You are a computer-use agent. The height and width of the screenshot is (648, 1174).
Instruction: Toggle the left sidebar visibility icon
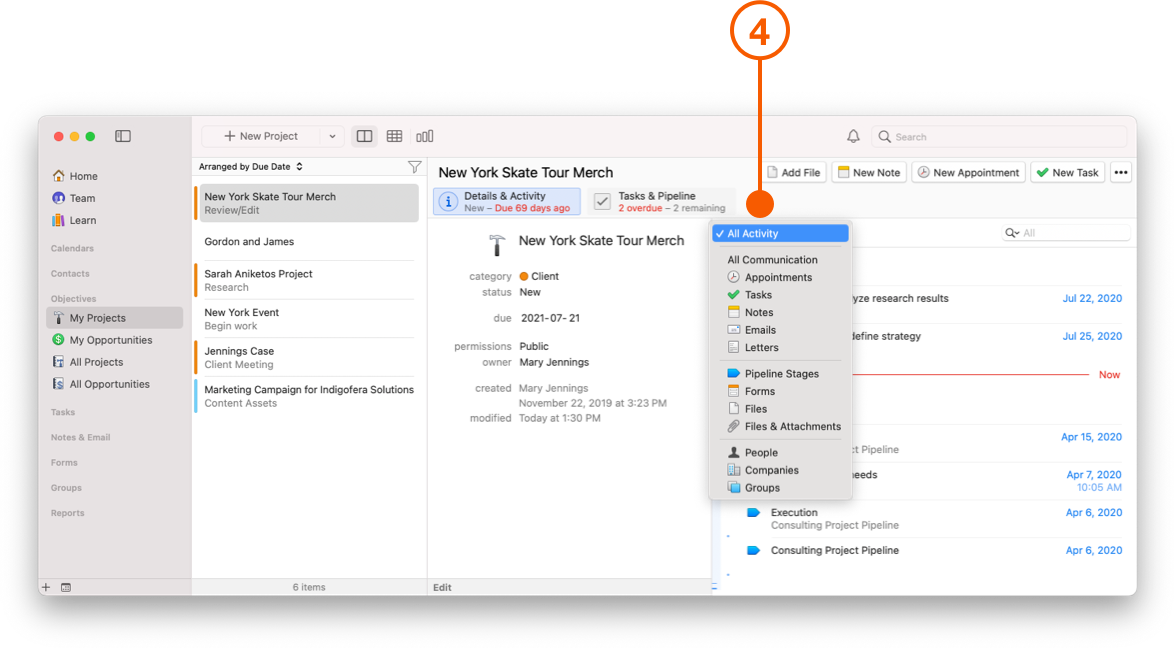(123, 136)
